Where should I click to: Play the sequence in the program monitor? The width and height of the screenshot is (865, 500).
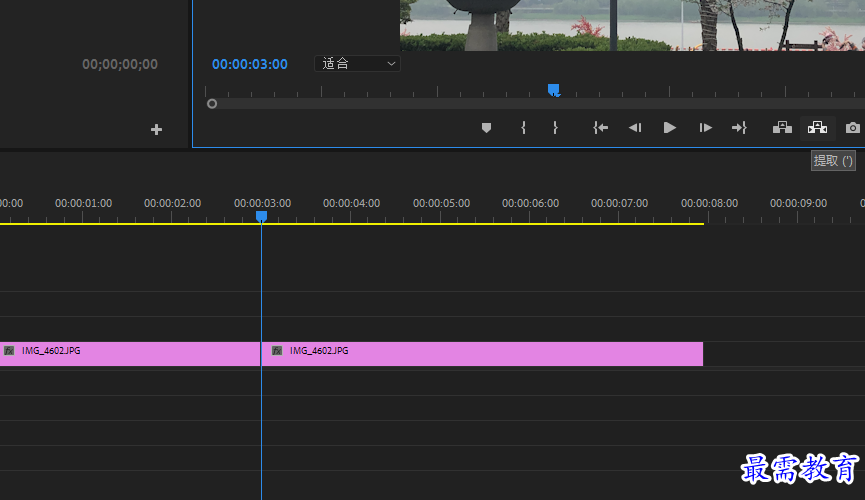(x=670, y=128)
